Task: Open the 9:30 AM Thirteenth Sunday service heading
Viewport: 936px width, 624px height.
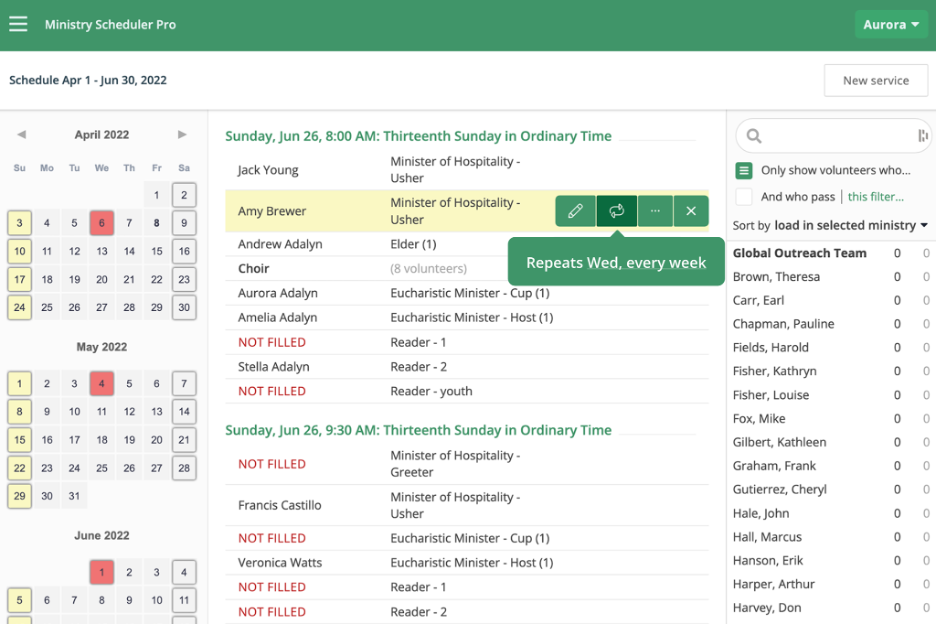Action: (418, 430)
